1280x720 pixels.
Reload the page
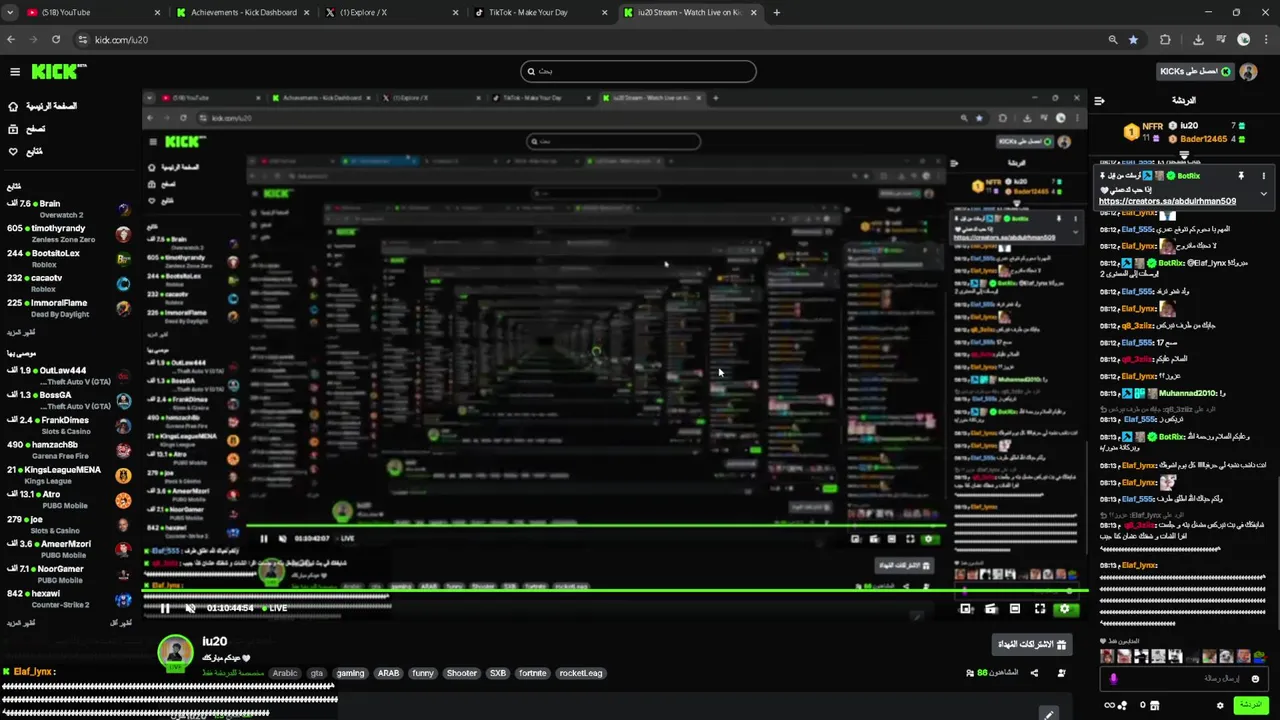[56, 39]
